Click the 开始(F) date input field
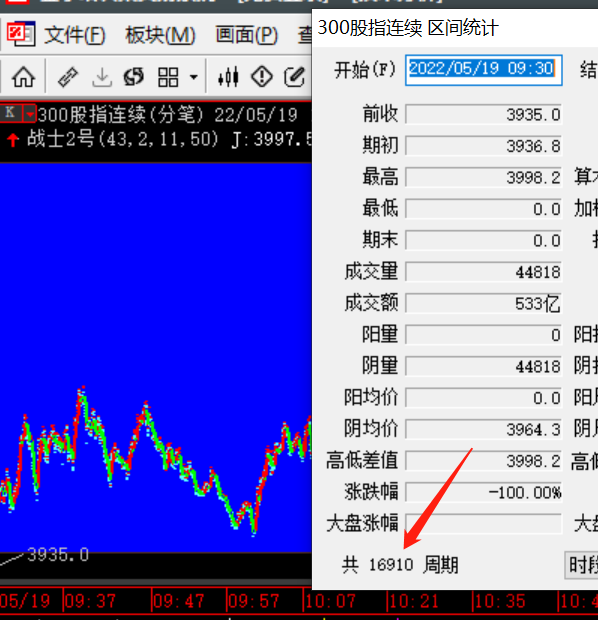 [x=484, y=70]
